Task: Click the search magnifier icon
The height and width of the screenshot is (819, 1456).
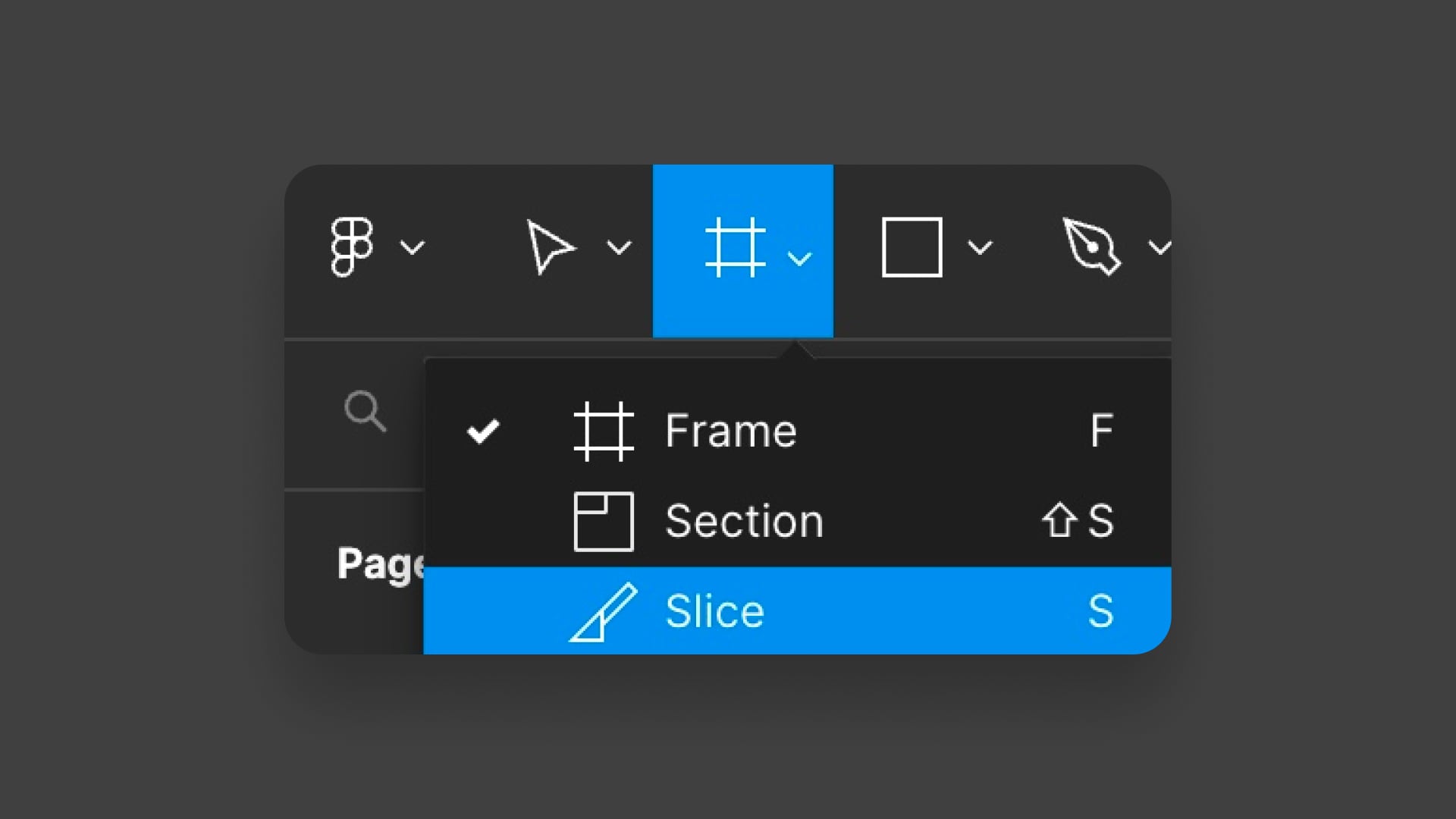Action: click(x=366, y=411)
